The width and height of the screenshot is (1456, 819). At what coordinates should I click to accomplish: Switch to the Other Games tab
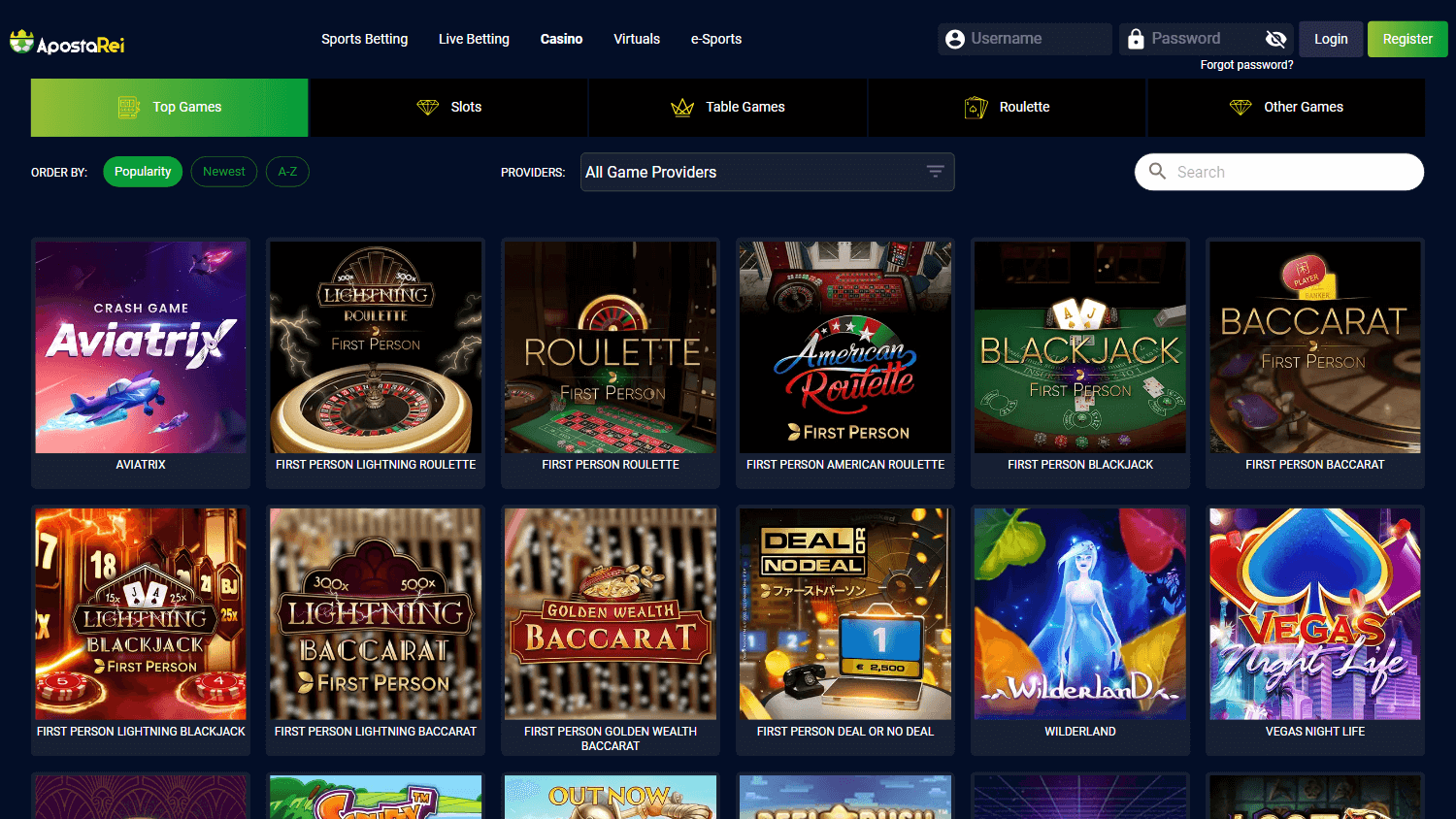[1287, 107]
